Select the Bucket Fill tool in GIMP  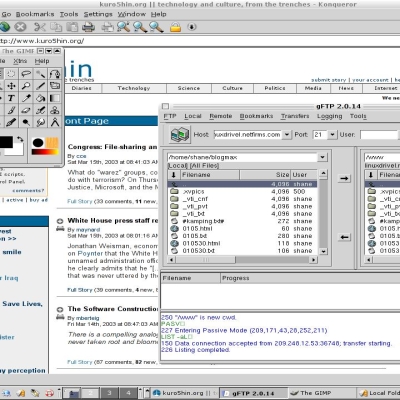click(x=41, y=98)
